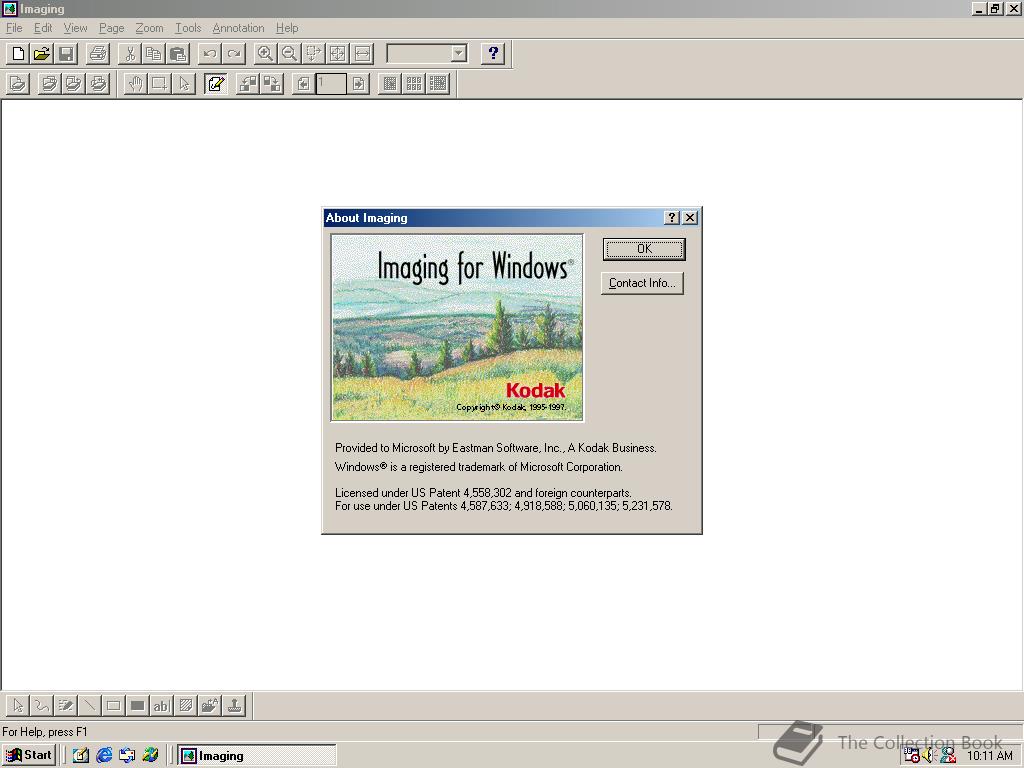
Task: Toggle the Annotation Toolbox button
Action: coord(216,84)
